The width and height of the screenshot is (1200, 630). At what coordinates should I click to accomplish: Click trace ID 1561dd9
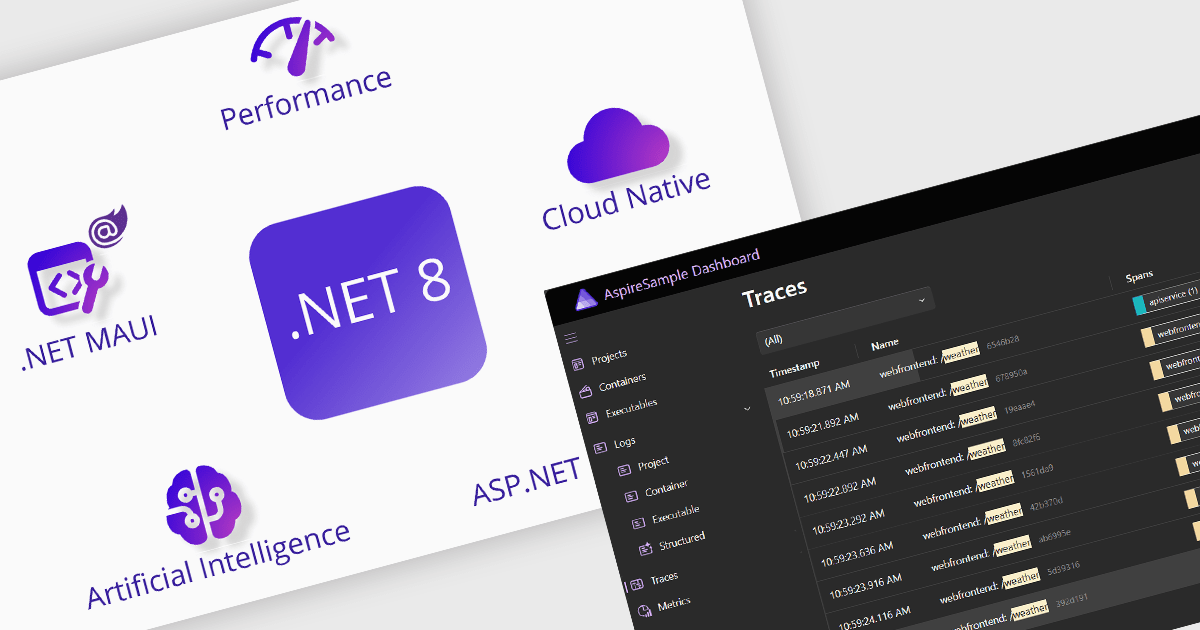pos(1035,470)
